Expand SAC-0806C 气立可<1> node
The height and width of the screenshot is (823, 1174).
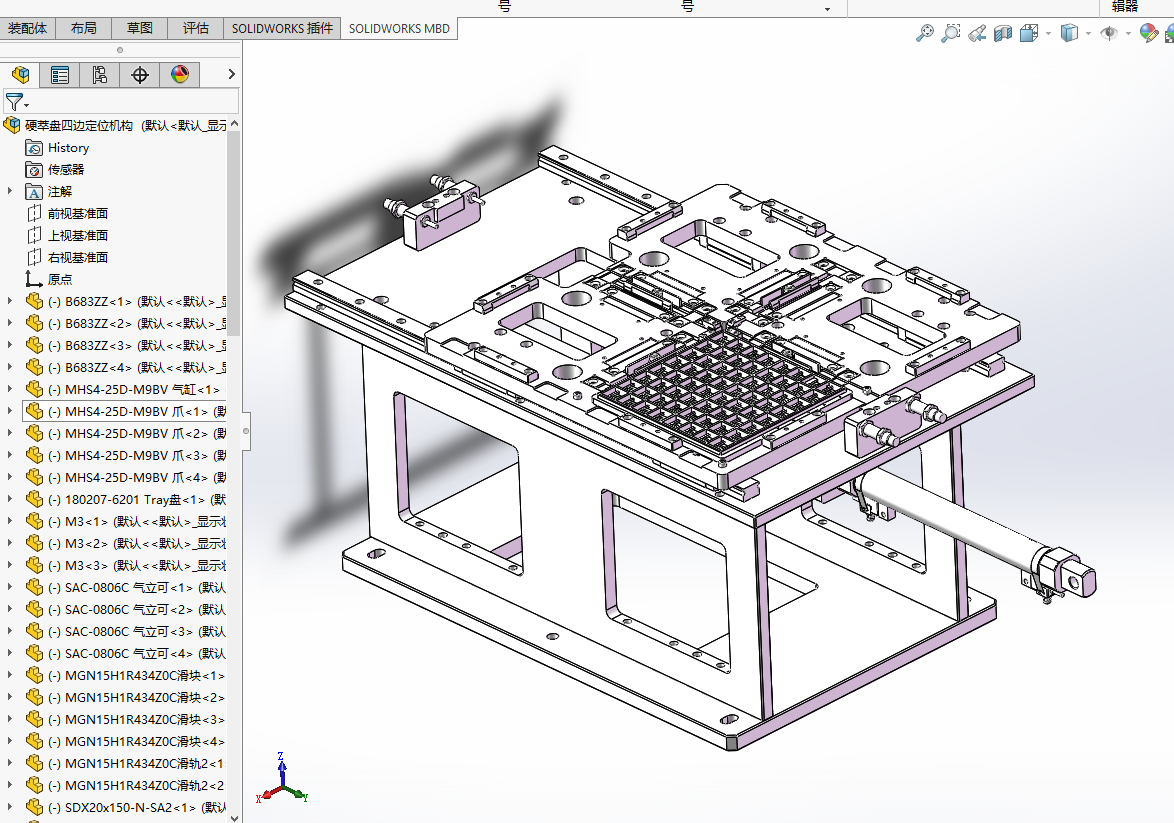pos(10,587)
